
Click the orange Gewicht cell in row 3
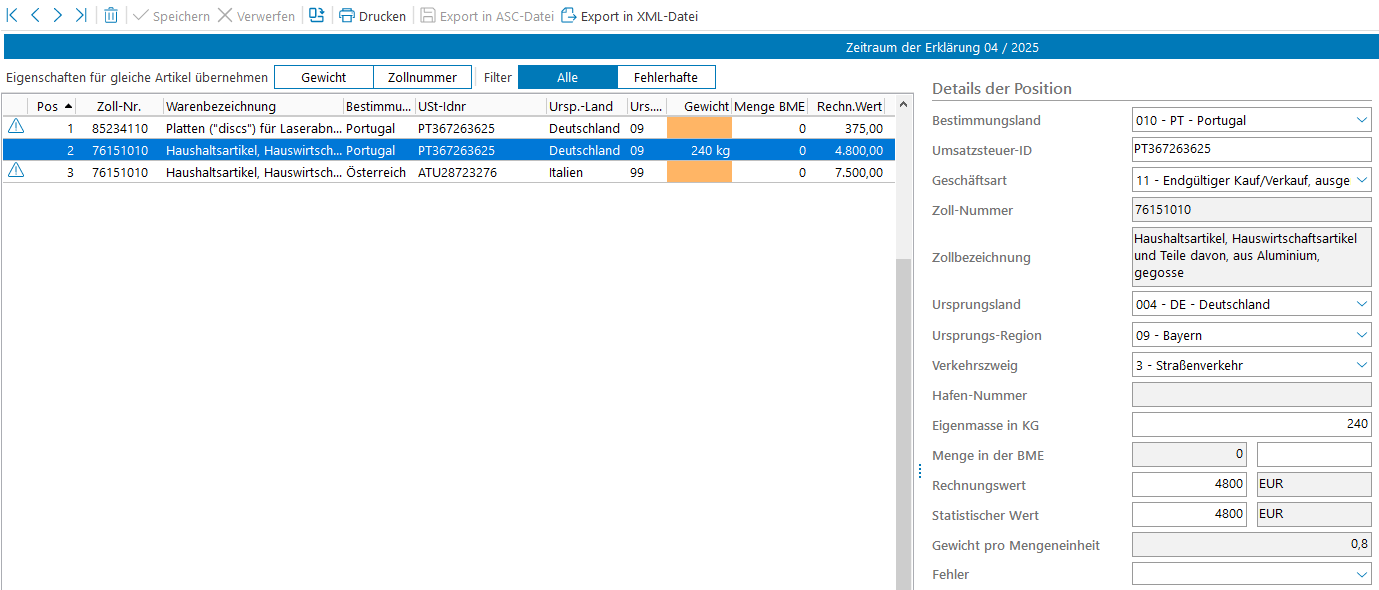coord(699,172)
